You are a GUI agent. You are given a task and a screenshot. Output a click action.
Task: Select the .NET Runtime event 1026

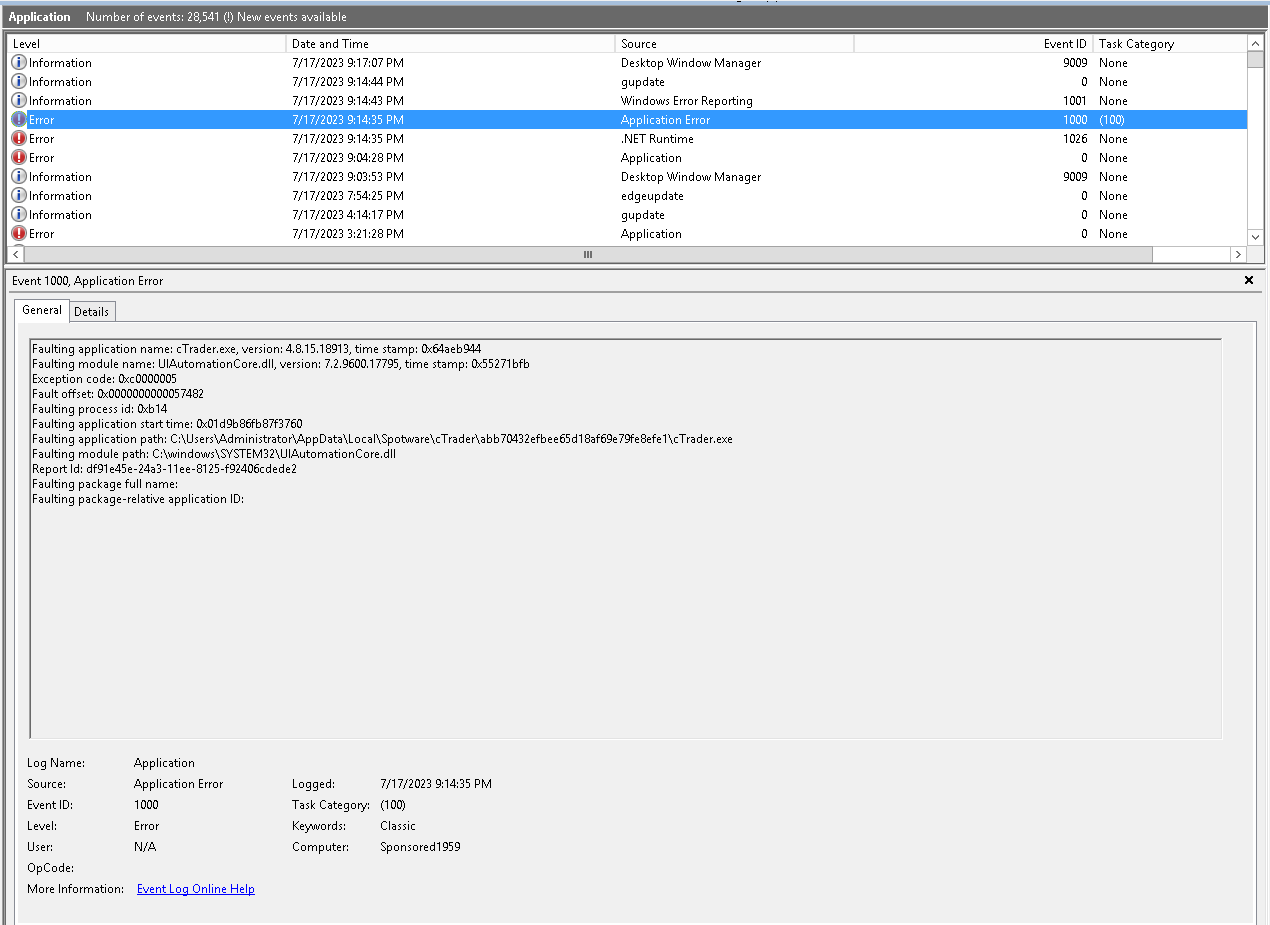tap(627, 139)
